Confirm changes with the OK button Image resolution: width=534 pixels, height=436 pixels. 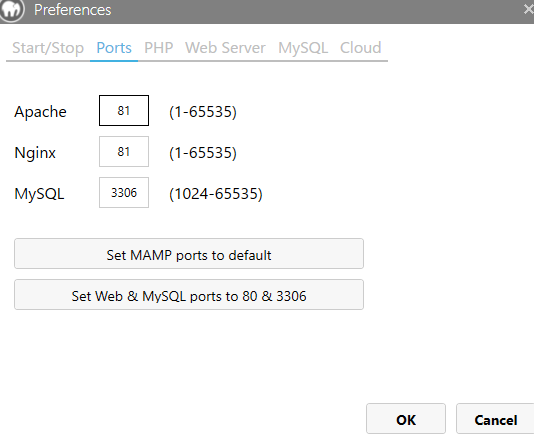coord(406,419)
